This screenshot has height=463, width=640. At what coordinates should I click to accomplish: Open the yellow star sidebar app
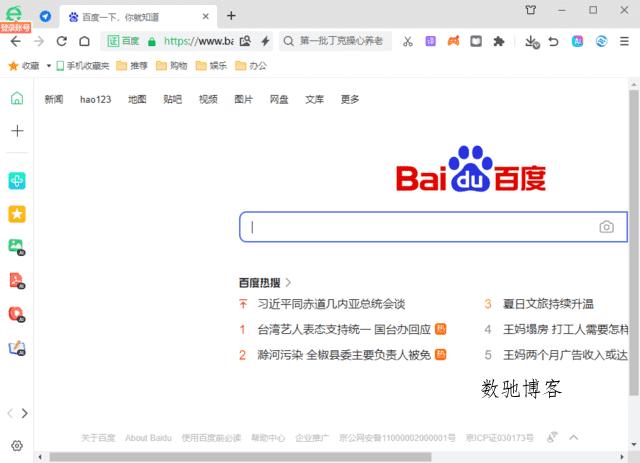[17, 214]
